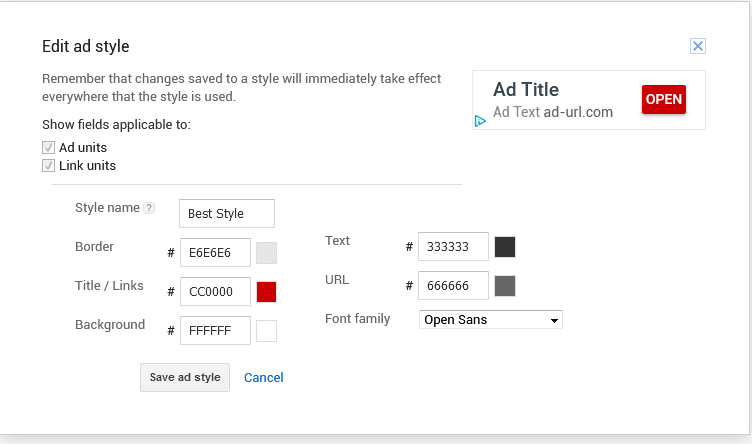Open the Font family dropdown
Image resolution: width=752 pixels, height=444 pixels.
coord(490,320)
